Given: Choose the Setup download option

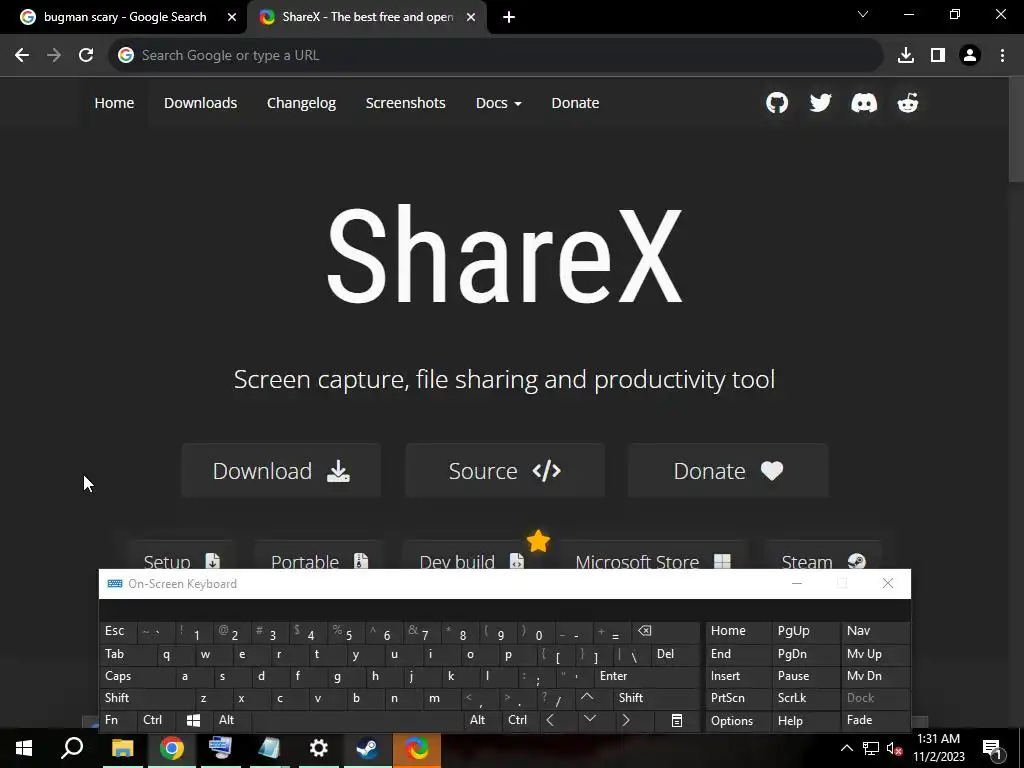Looking at the screenshot, I should tap(182, 559).
